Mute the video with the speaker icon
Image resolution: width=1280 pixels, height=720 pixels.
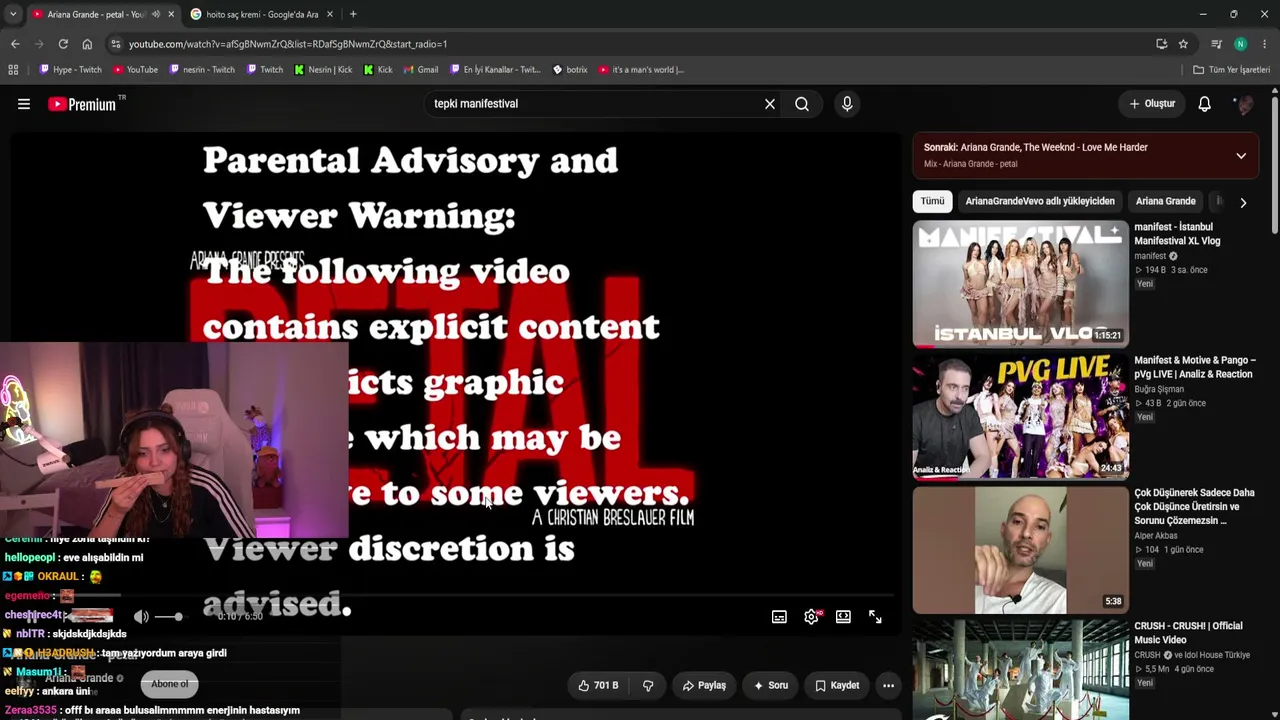141,617
